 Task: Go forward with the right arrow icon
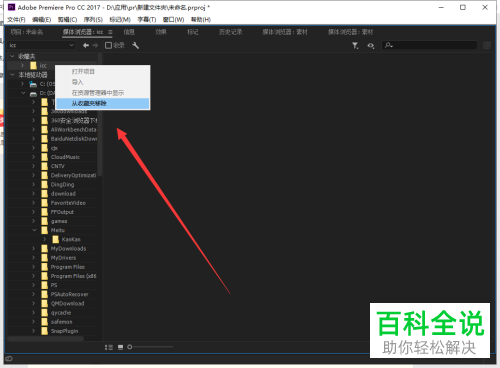pyautogui.click(x=96, y=45)
